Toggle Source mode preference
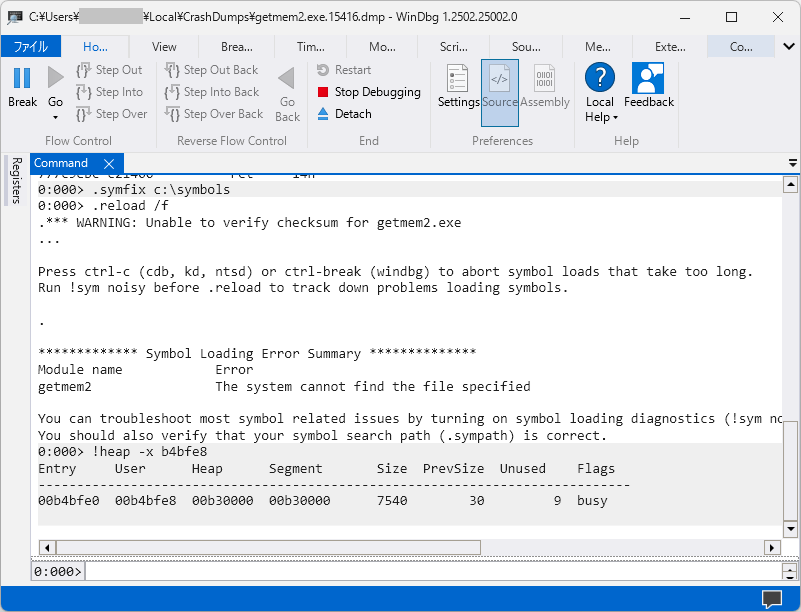Image resolution: width=801 pixels, height=612 pixels. [500, 92]
